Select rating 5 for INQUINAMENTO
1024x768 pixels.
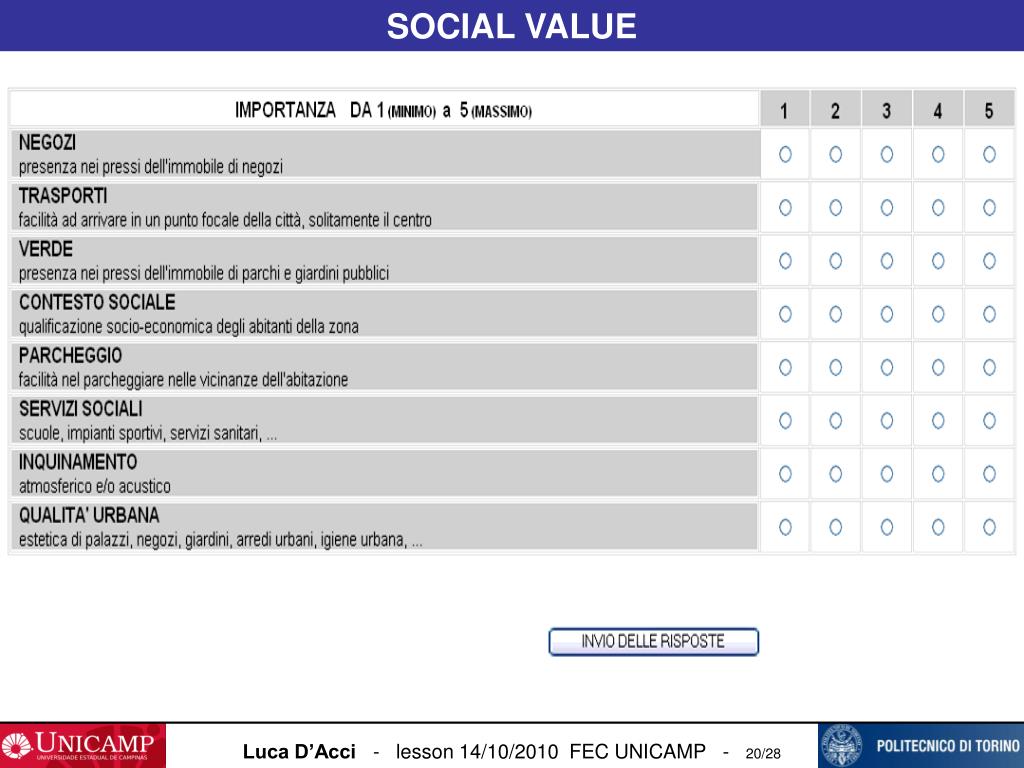[x=989, y=473]
